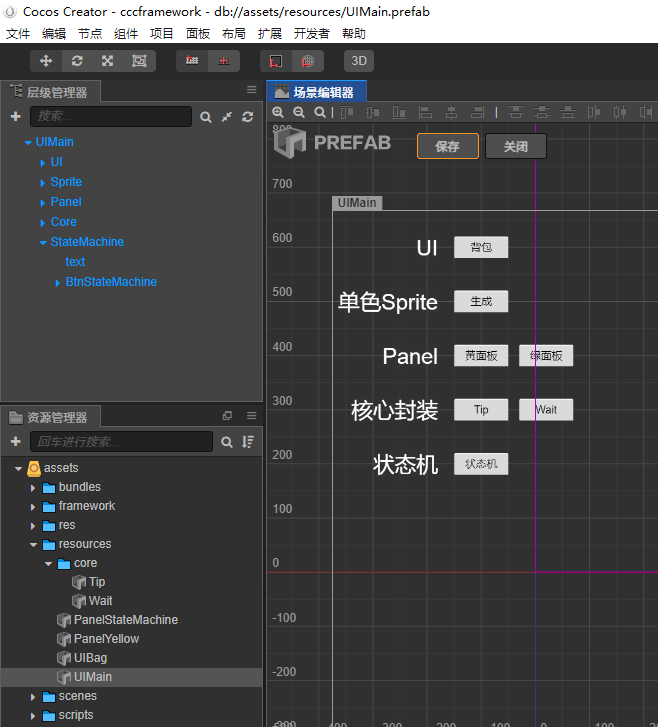The image size is (658, 727).
Task: Expand the framework folder
Action: pyautogui.click(x=33, y=507)
